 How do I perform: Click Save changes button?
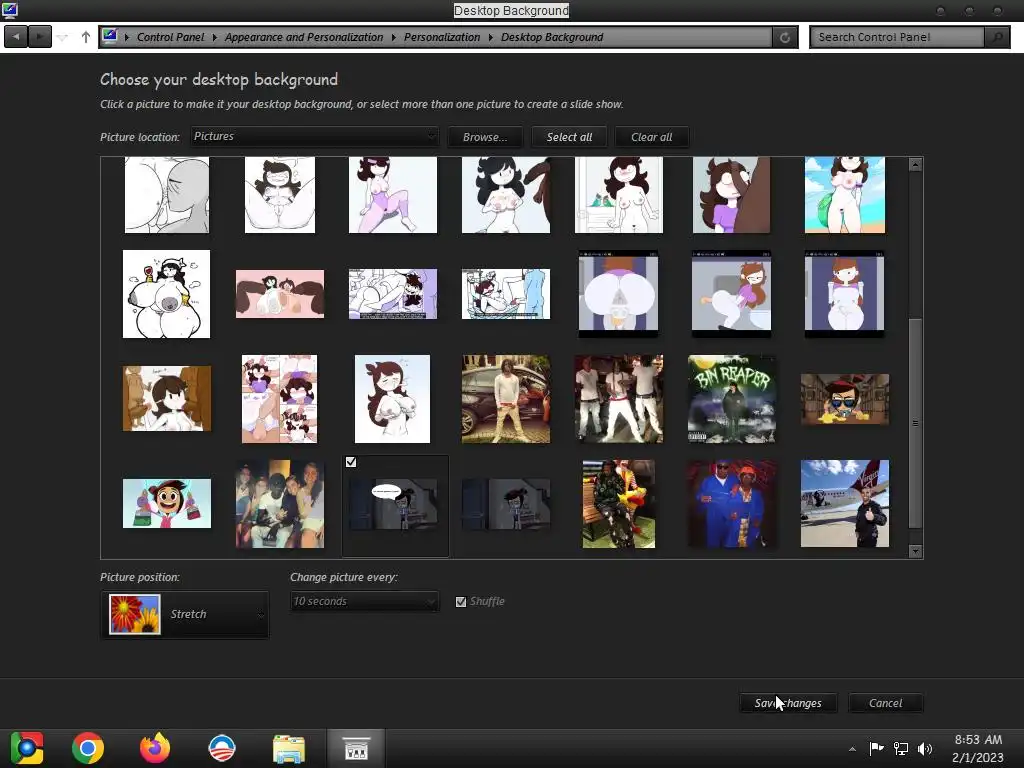[x=788, y=703]
